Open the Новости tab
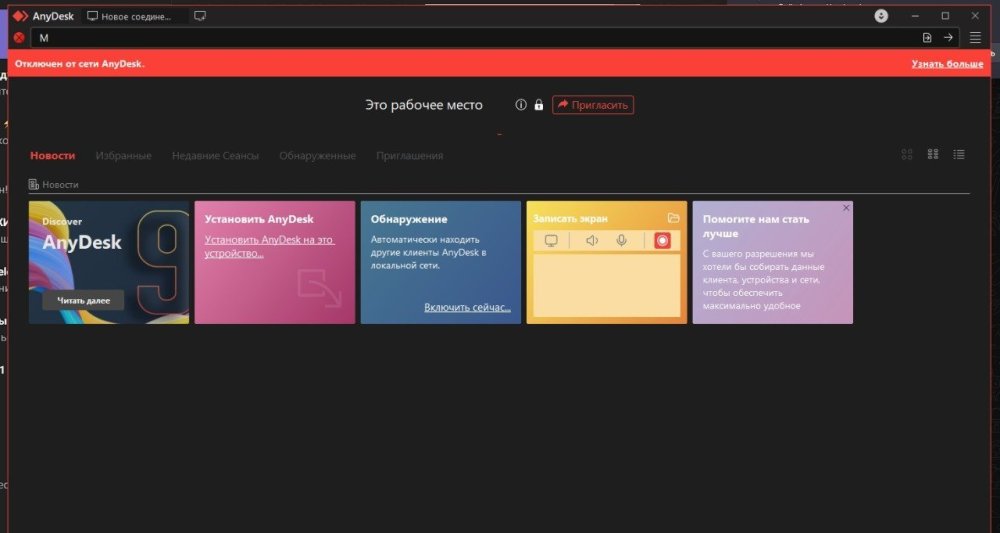The image size is (1000, 533). tap(52, 156)
